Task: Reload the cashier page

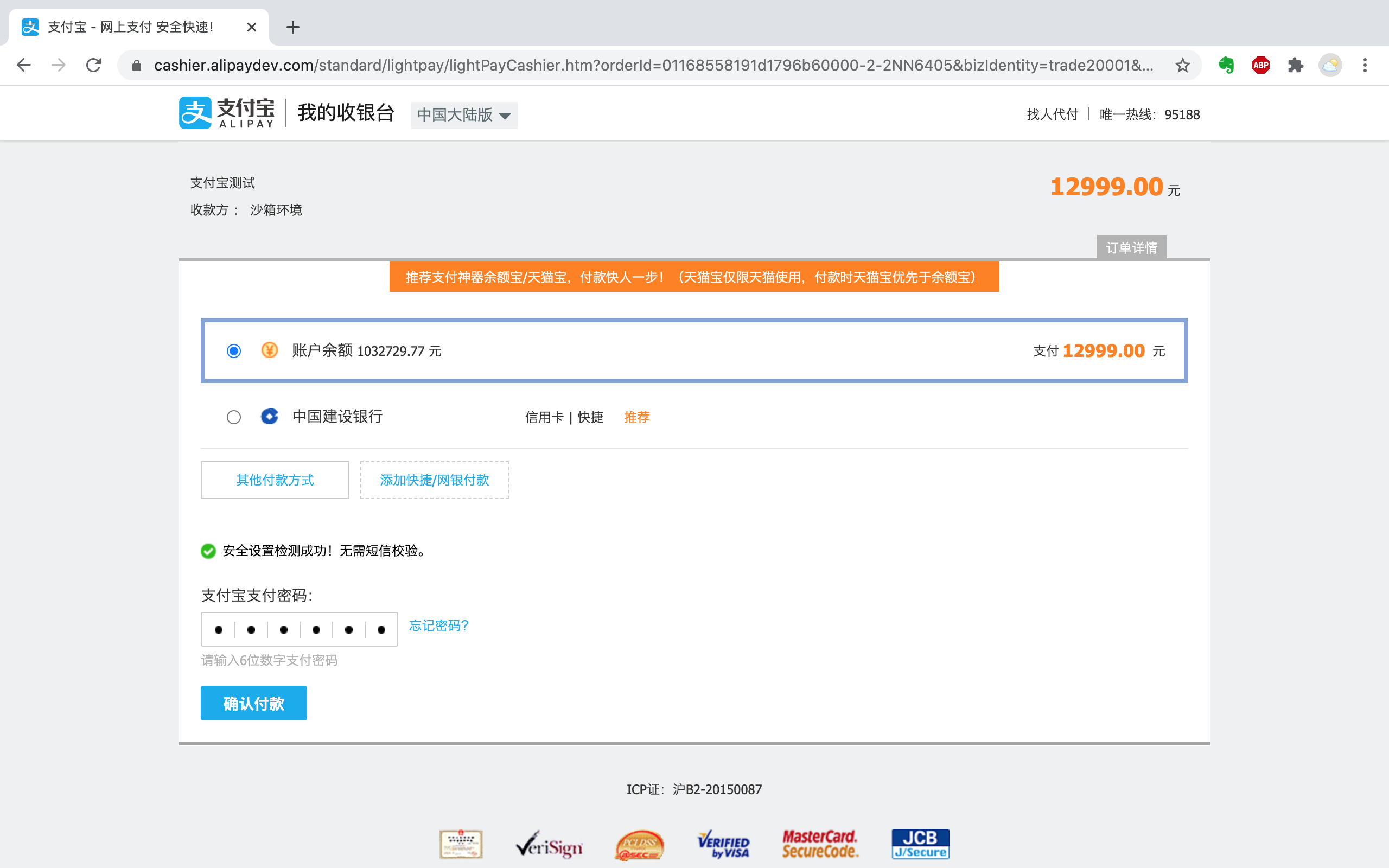Action: [x=93, y=66]
